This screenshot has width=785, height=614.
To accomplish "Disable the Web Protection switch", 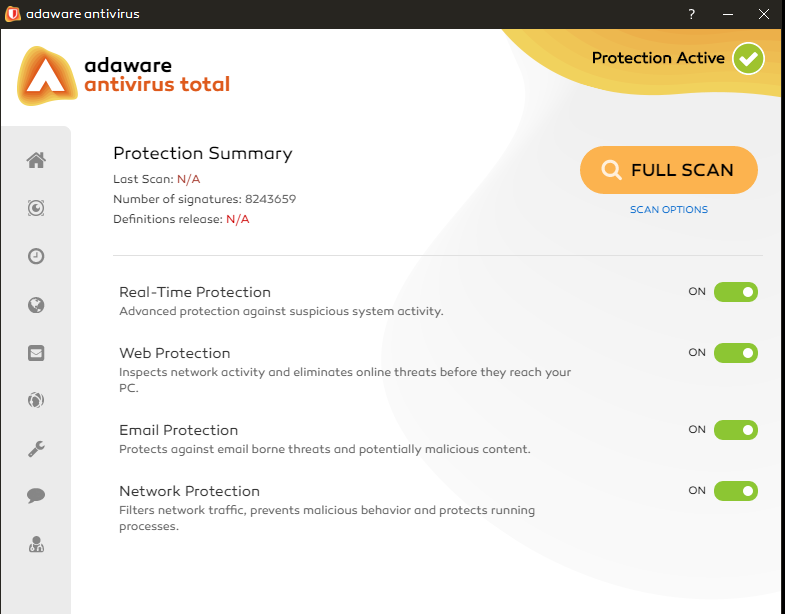I will (735, 353).
